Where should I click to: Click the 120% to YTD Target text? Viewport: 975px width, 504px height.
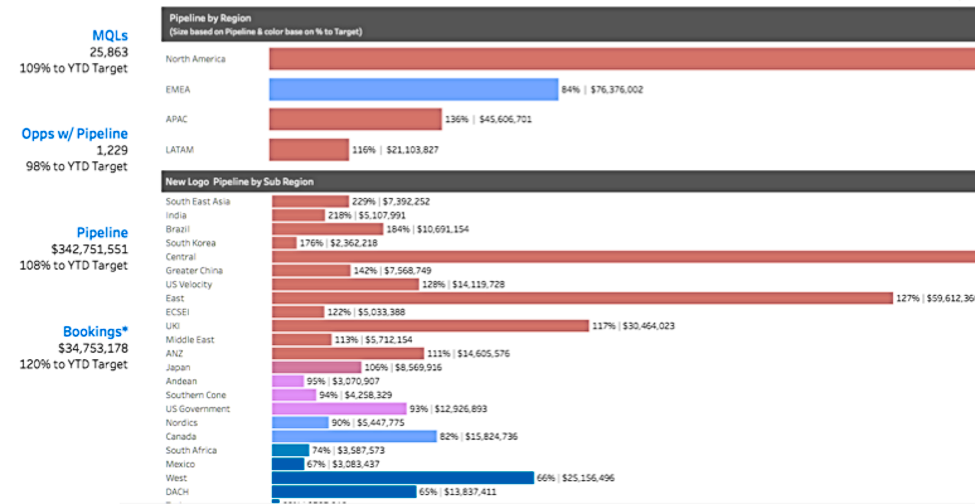[75, 364]
